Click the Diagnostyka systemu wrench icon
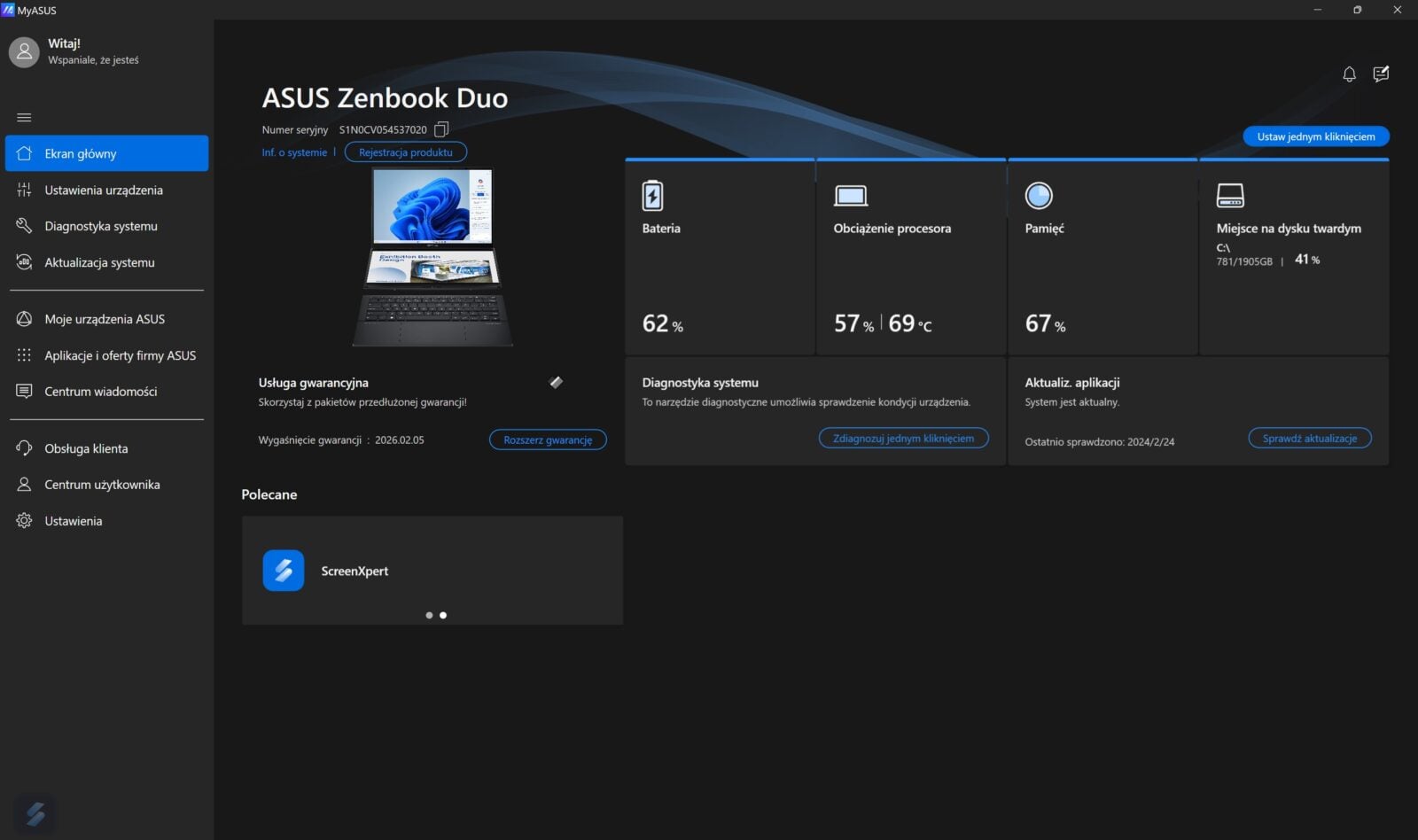 24,226
